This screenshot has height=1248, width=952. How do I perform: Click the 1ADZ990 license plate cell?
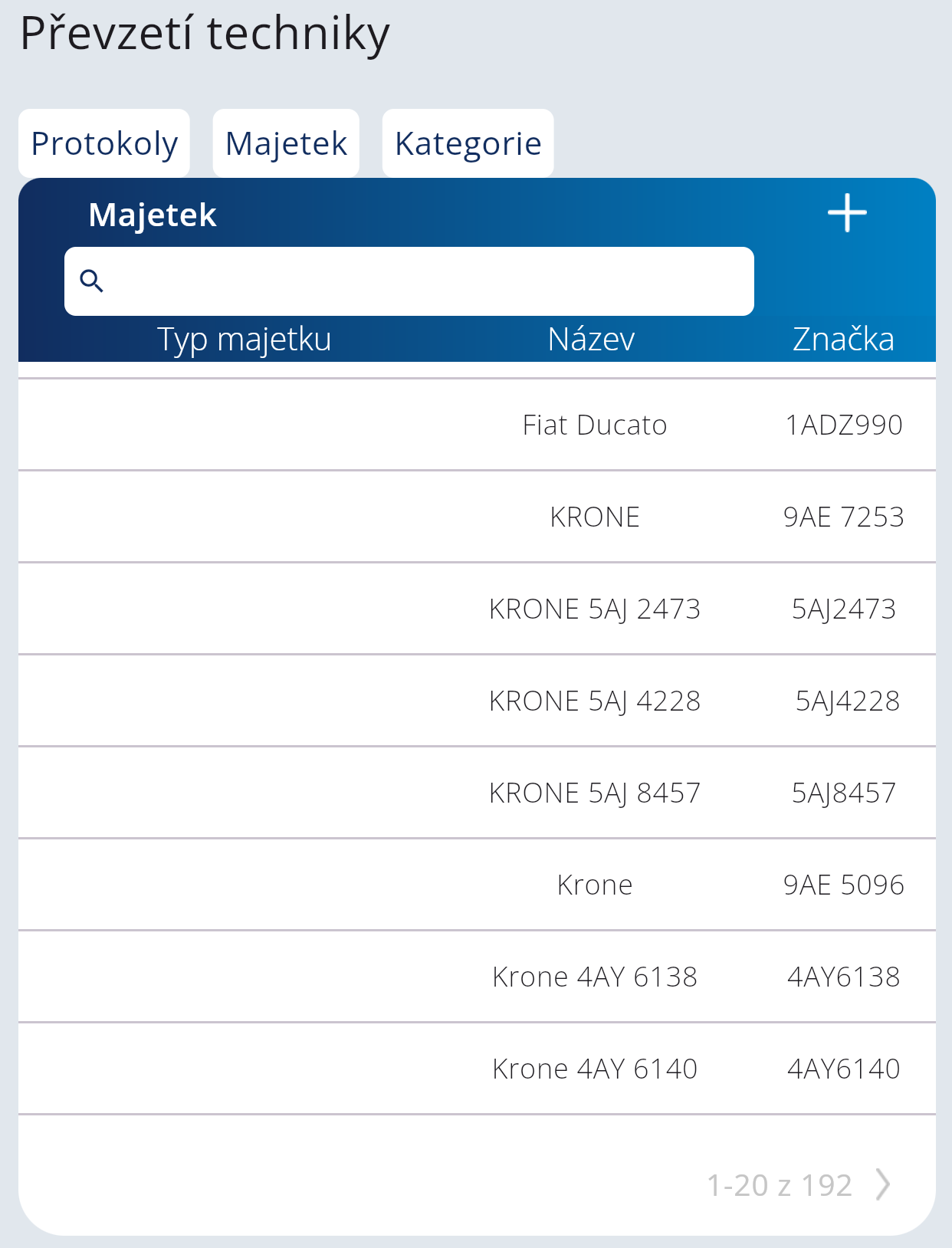pos(844,425)
